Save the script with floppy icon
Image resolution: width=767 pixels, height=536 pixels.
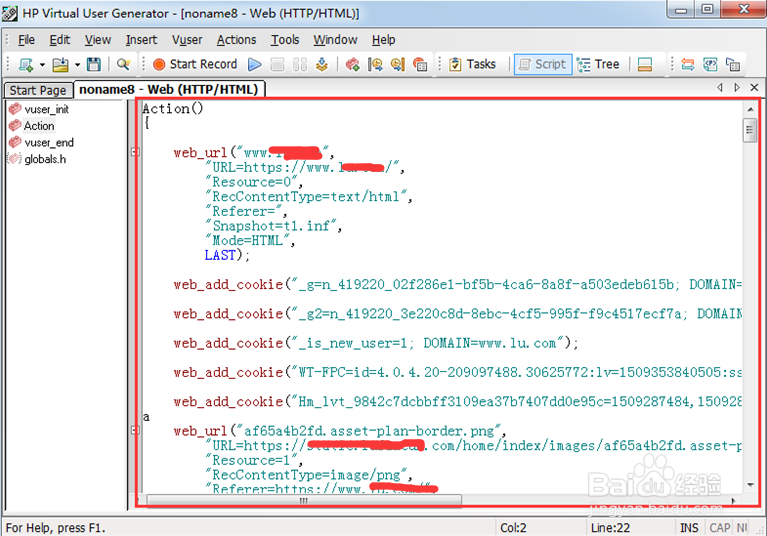[x=93, y=65]
